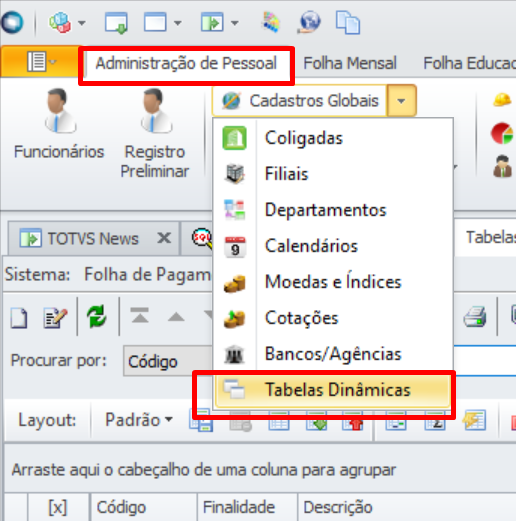Open the dropdown beside green play window icon

tap(235, 23)
